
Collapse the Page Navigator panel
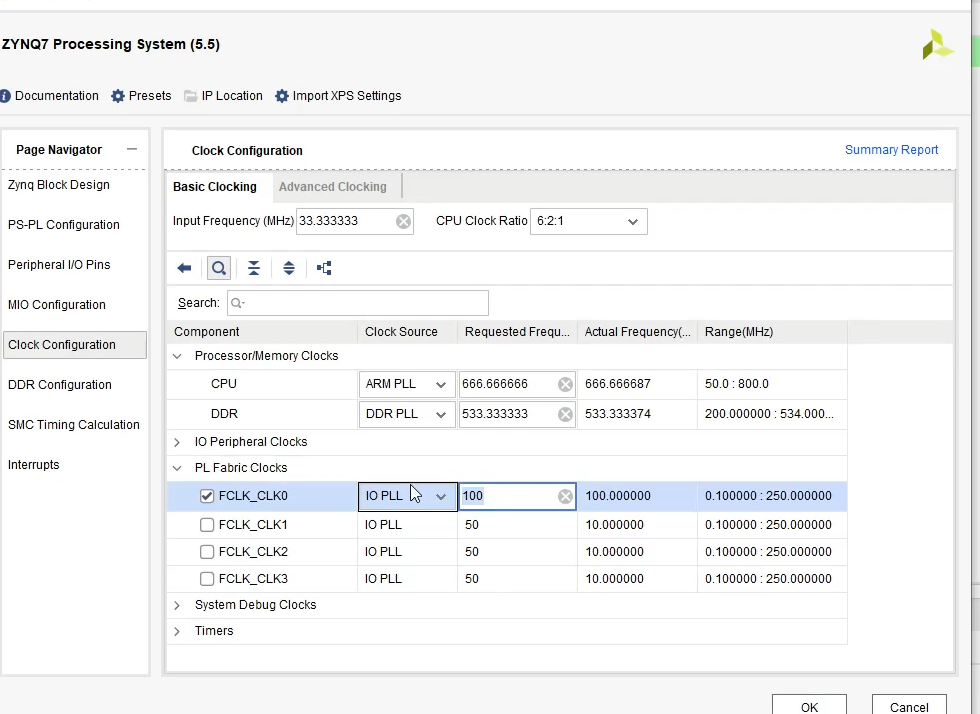click(x=131, y=149)
